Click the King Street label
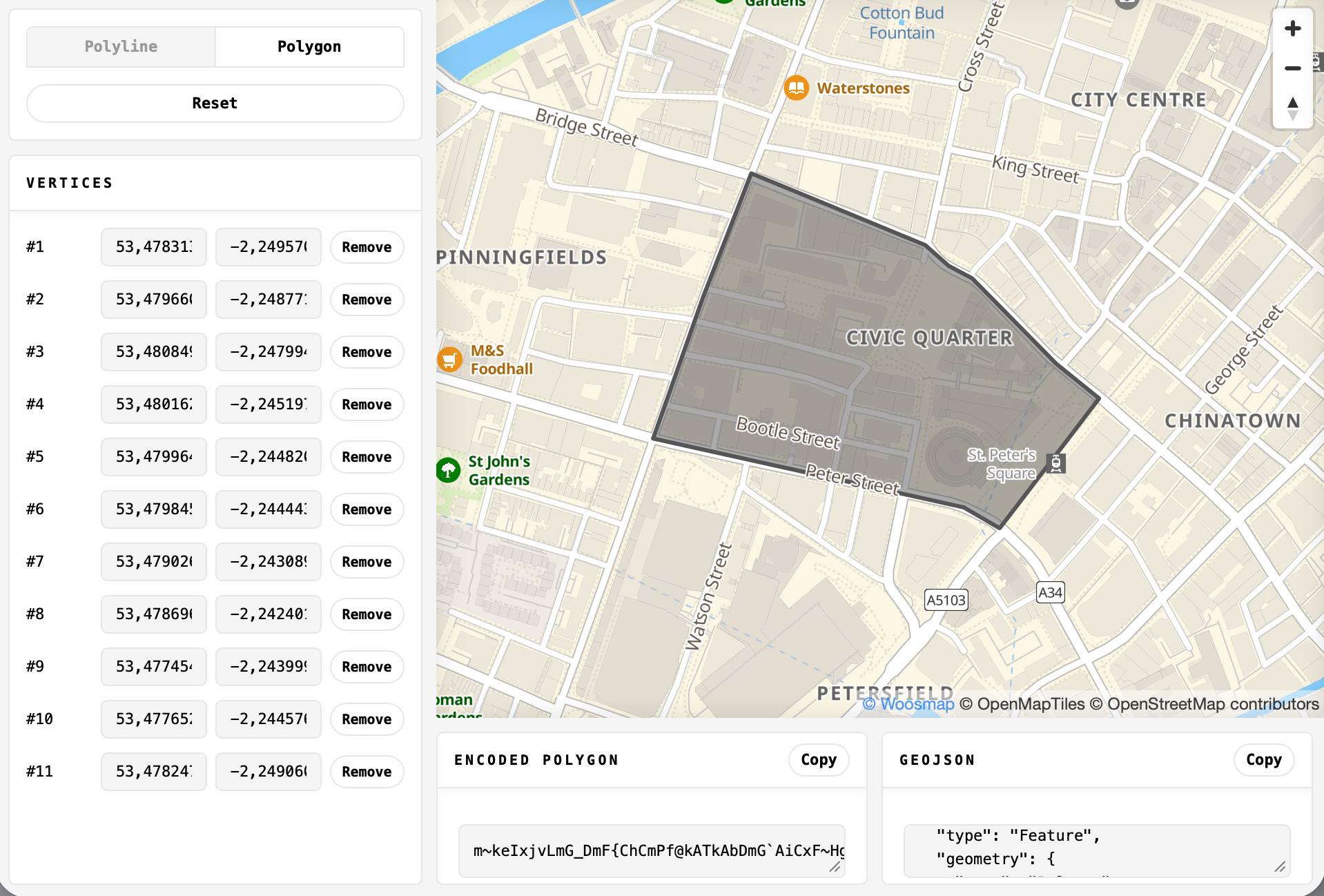The image size is (1324, 896). 1035,169
